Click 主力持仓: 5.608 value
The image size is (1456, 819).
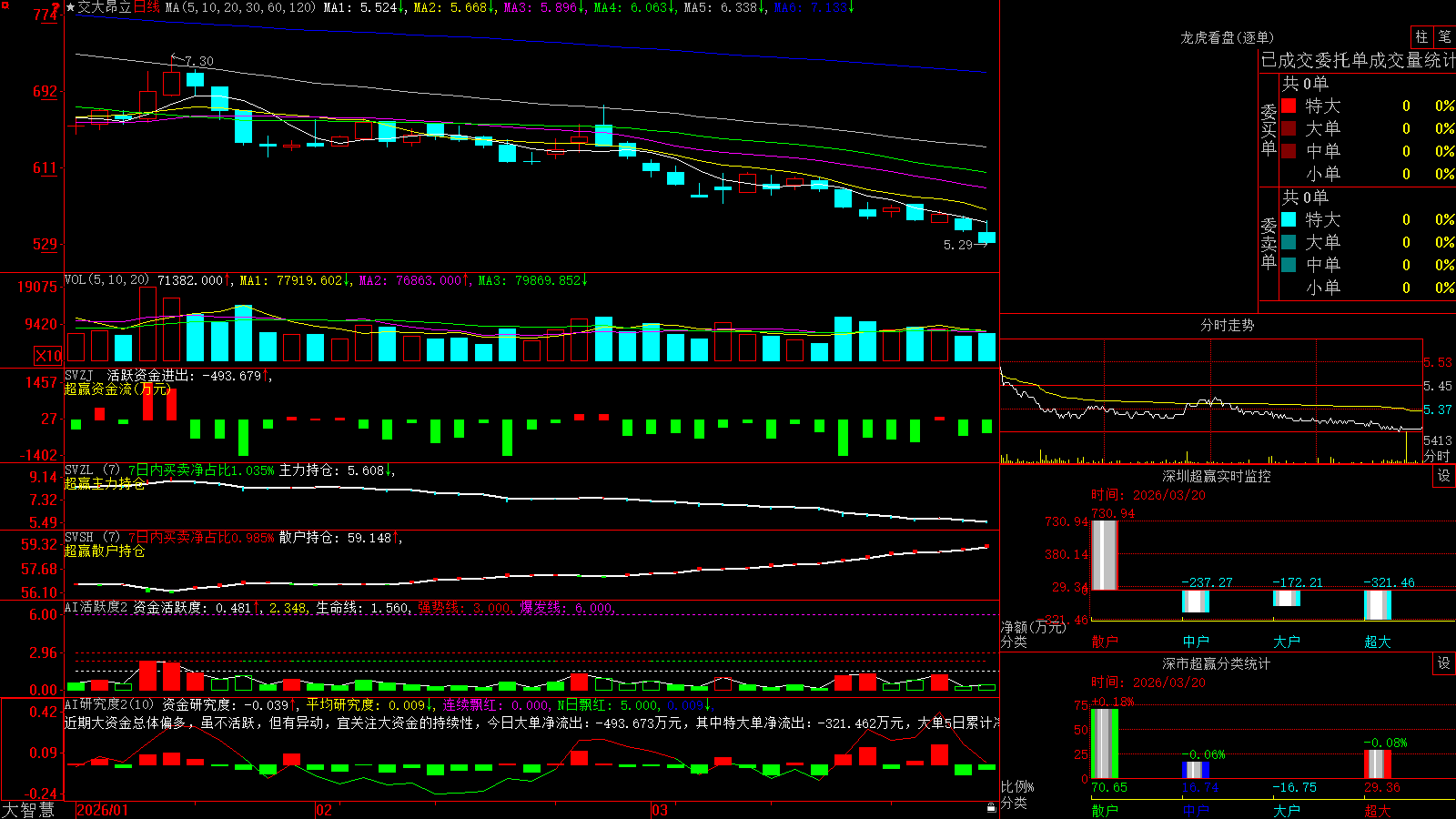[x=337, y=470]
